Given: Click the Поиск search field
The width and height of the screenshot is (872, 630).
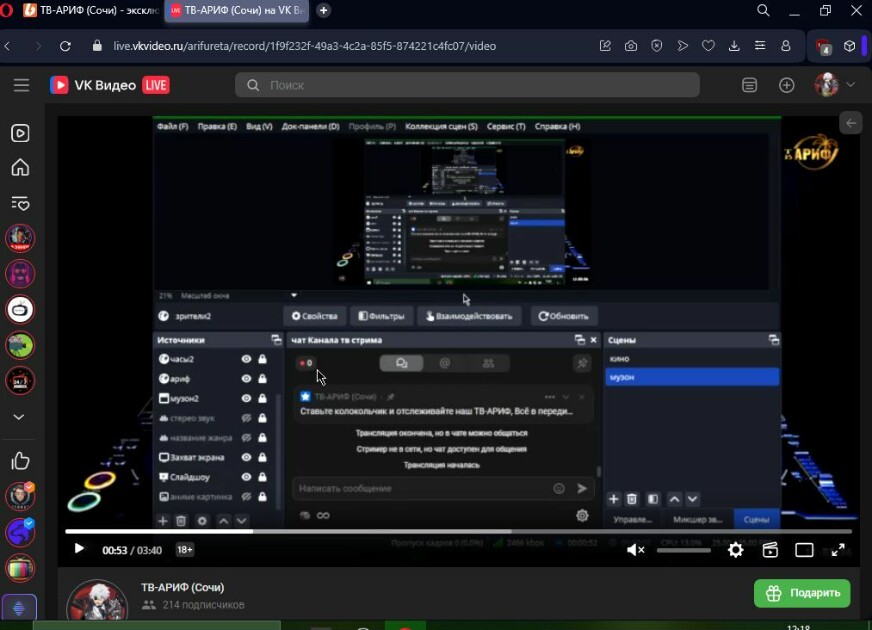Looking at the screenshot, I should tap(467, 85).
